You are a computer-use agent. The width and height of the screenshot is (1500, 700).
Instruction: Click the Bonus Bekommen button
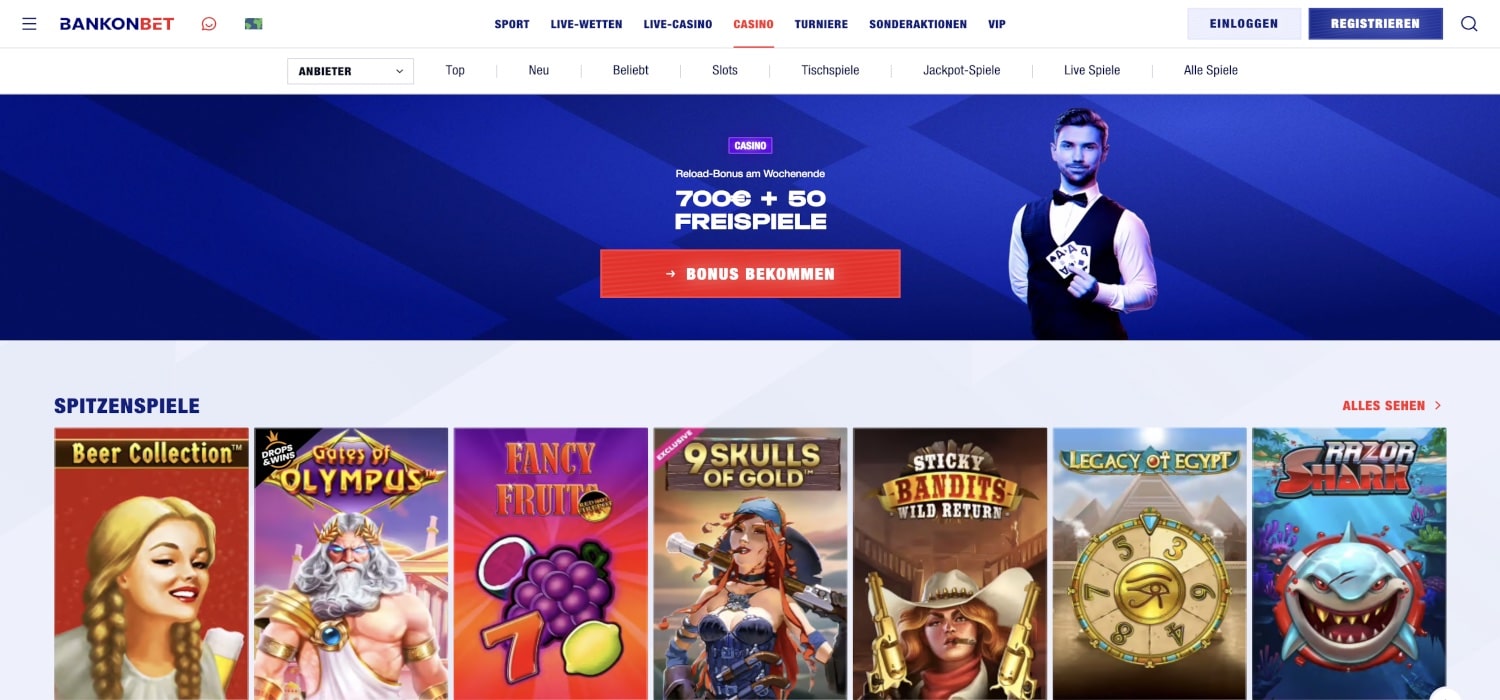750,274
